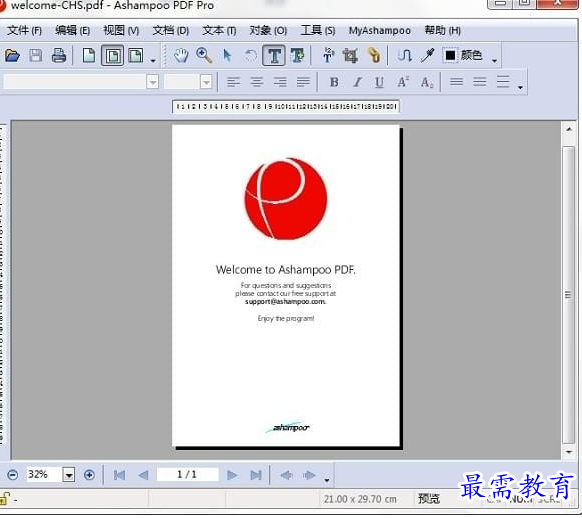Apply subscript formatting
582x518 pixels.
(x=426, y=82)
